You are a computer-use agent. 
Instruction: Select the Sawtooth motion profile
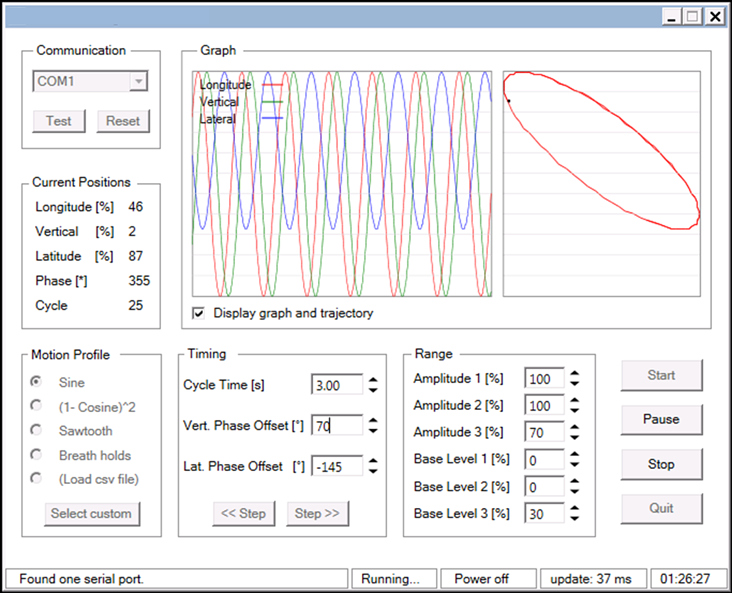point(37,430)
